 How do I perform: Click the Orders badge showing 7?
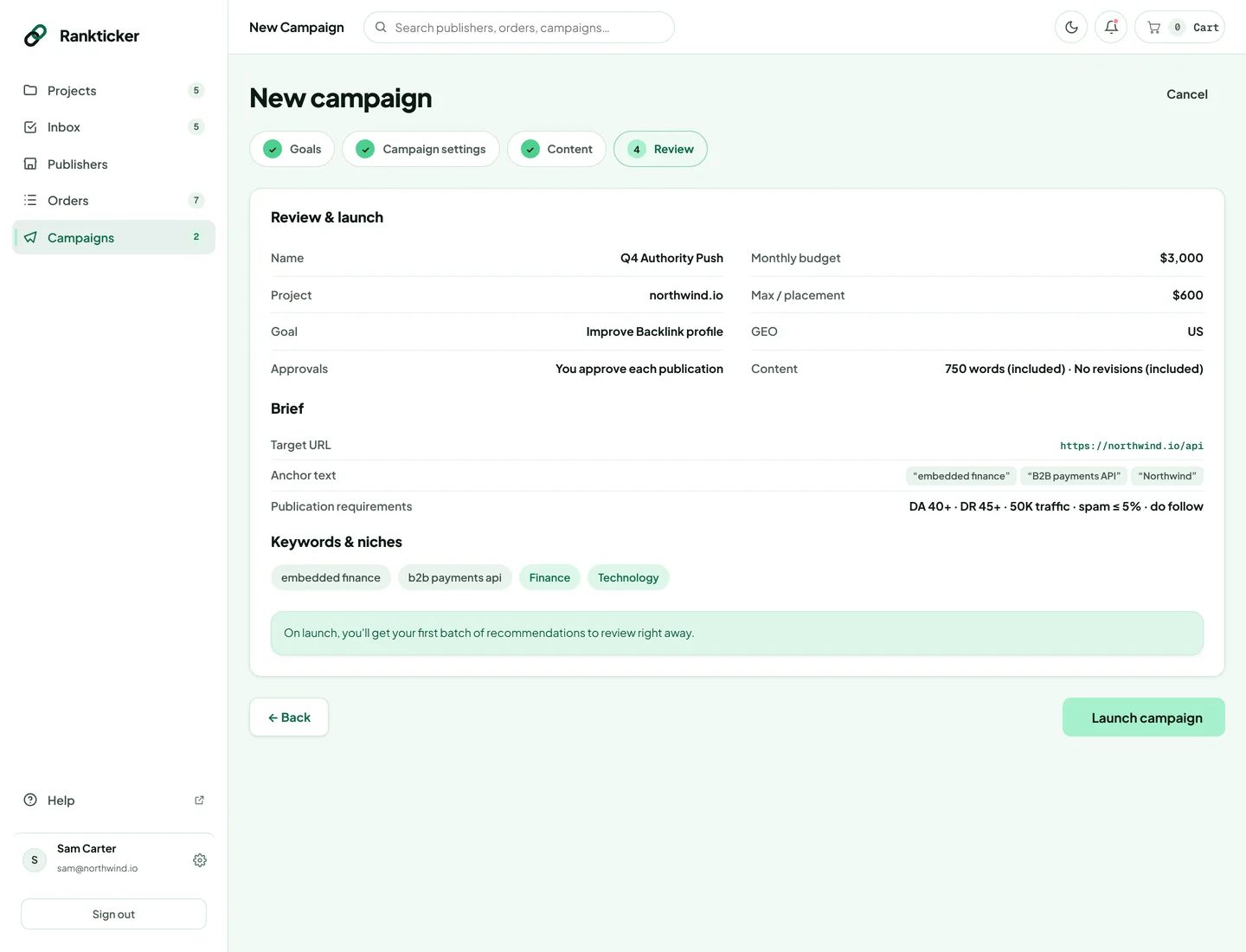196,201
